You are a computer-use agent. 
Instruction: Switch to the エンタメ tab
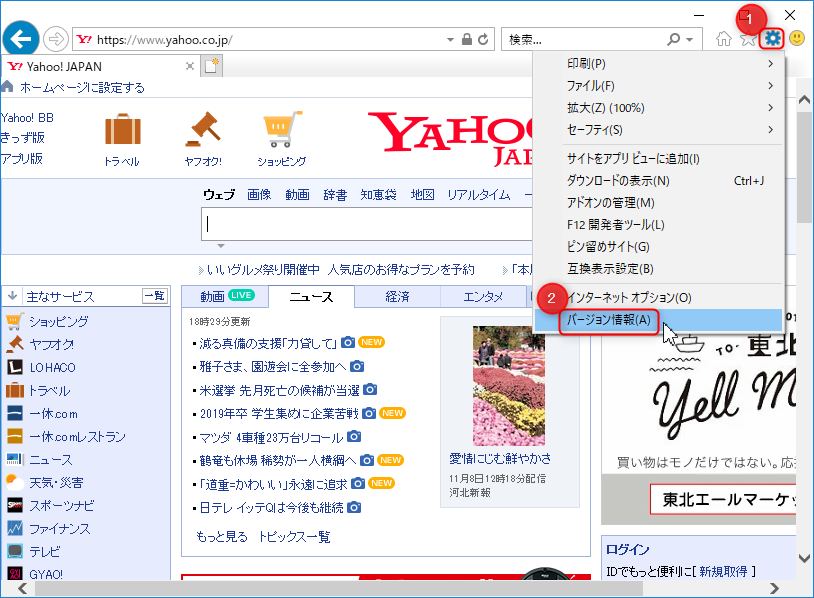tap(483, 296)
